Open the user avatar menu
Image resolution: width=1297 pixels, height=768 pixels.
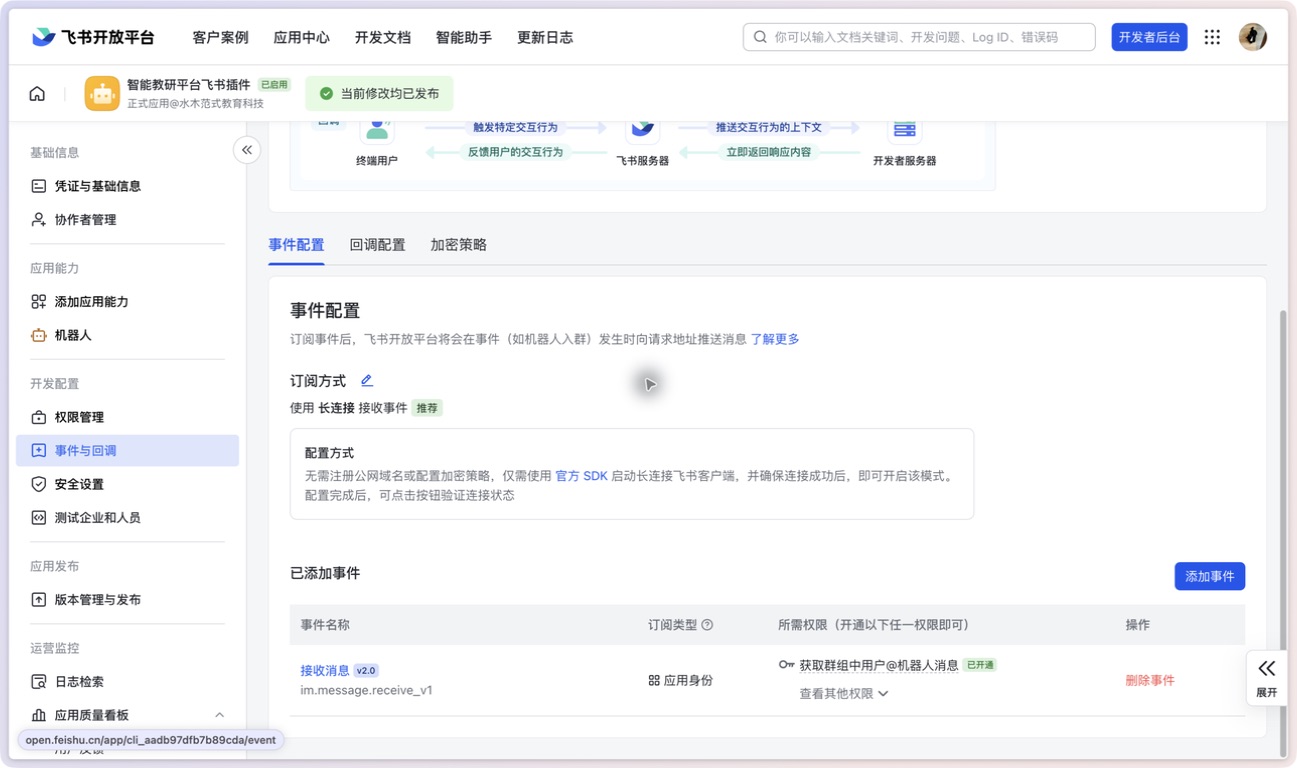(x=1253, y=37)
